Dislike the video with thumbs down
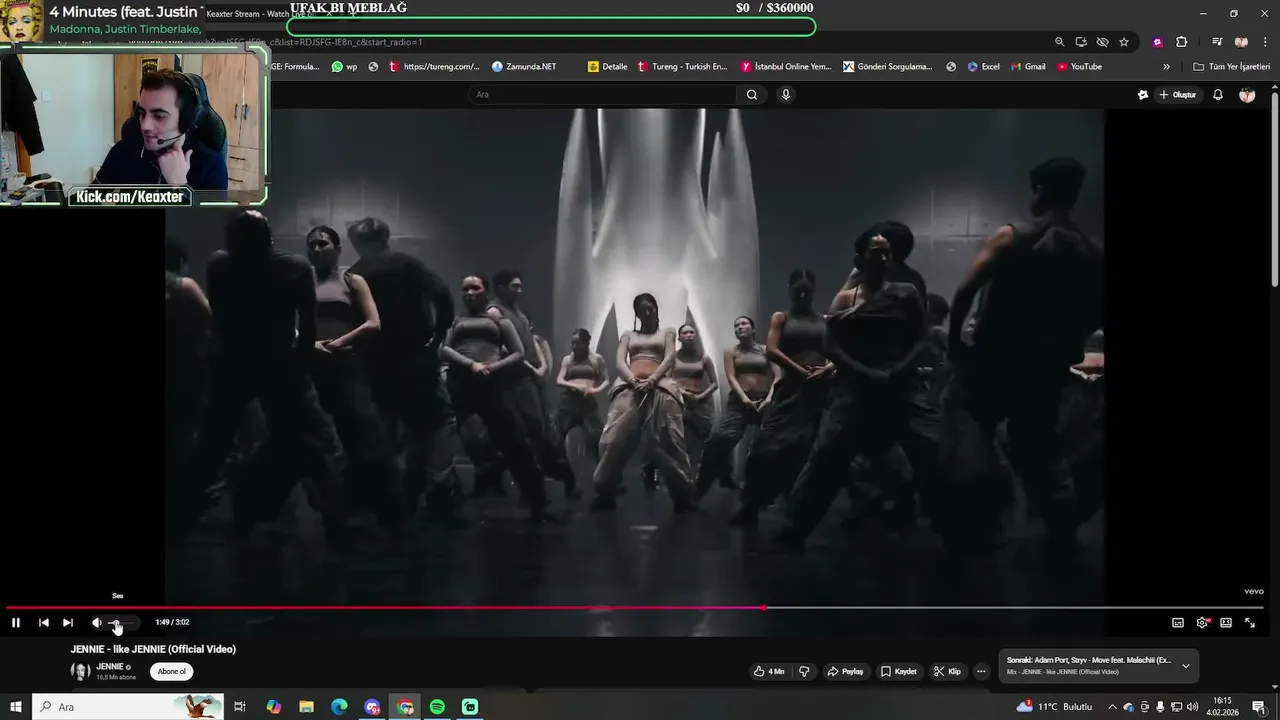The image size is (1280, 720). click(x=804, y=671)
